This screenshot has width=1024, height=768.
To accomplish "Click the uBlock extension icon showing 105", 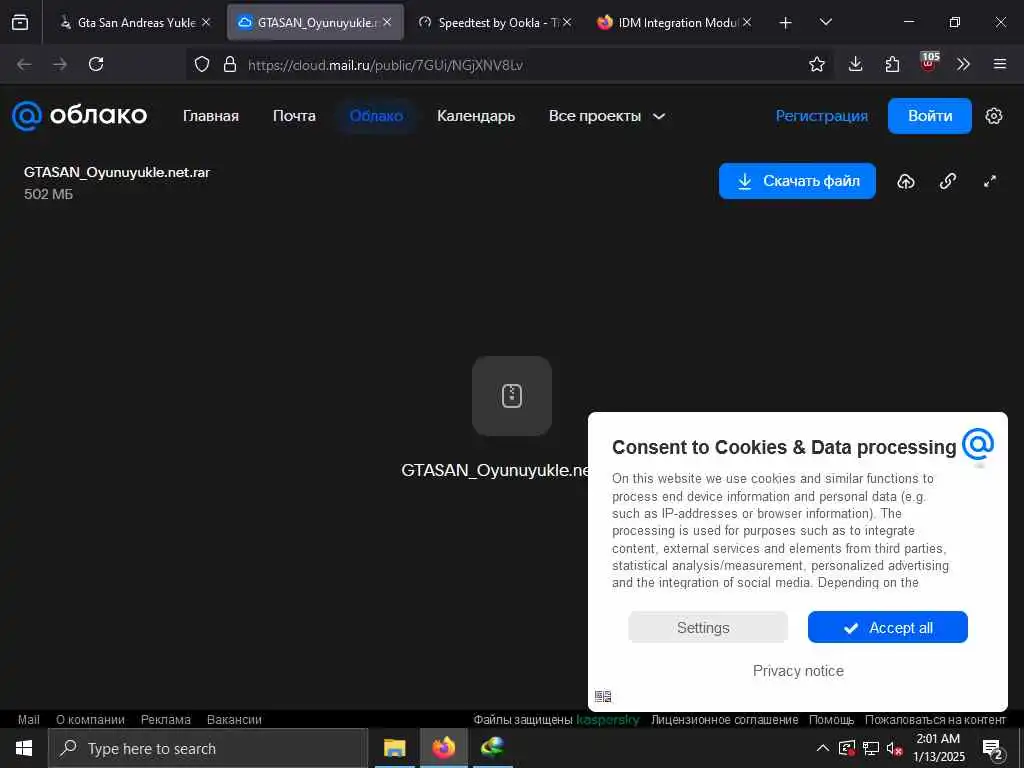I will click(x=929, y=62).
